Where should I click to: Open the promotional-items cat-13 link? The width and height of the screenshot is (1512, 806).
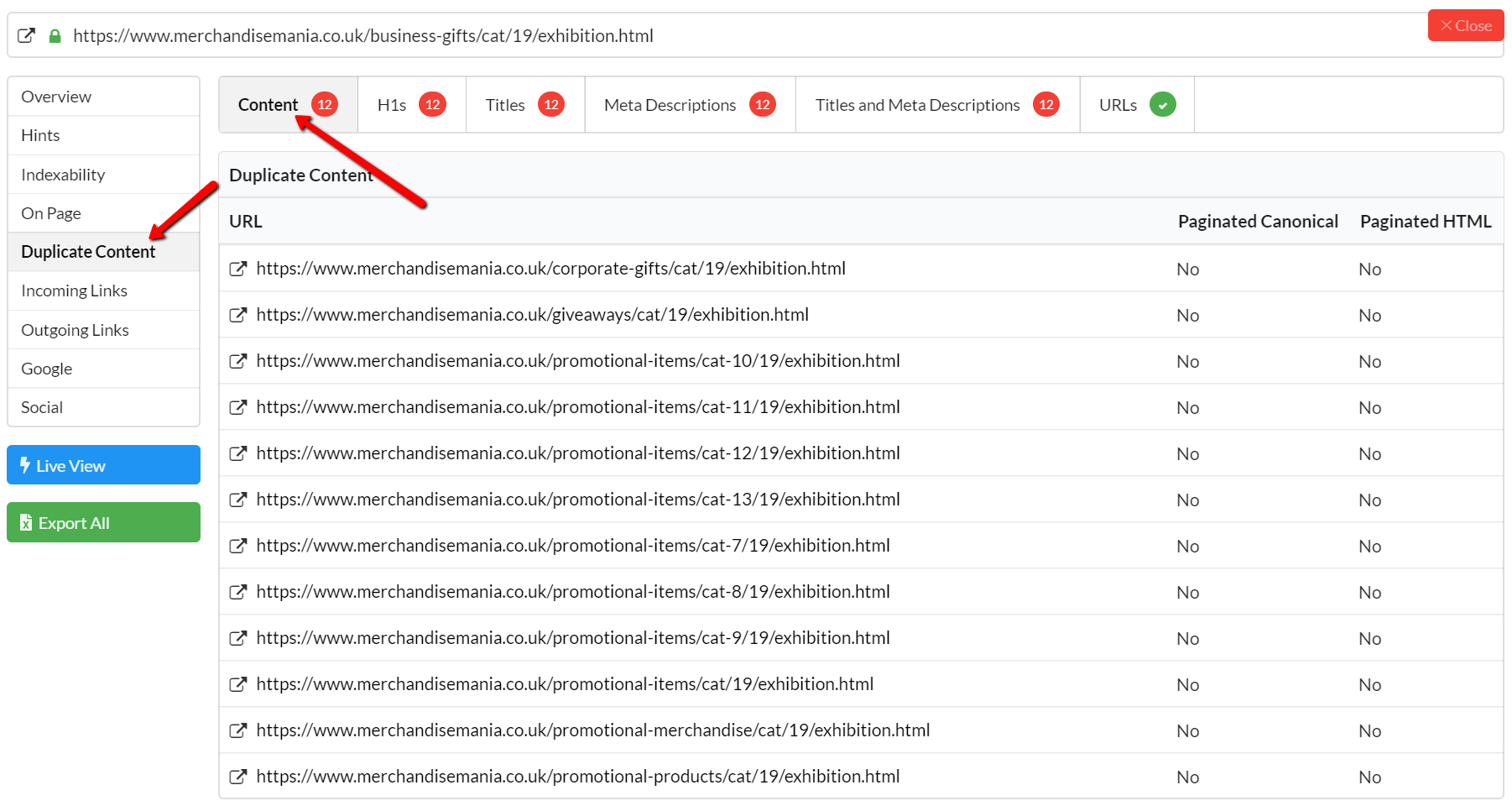[578, 500]
